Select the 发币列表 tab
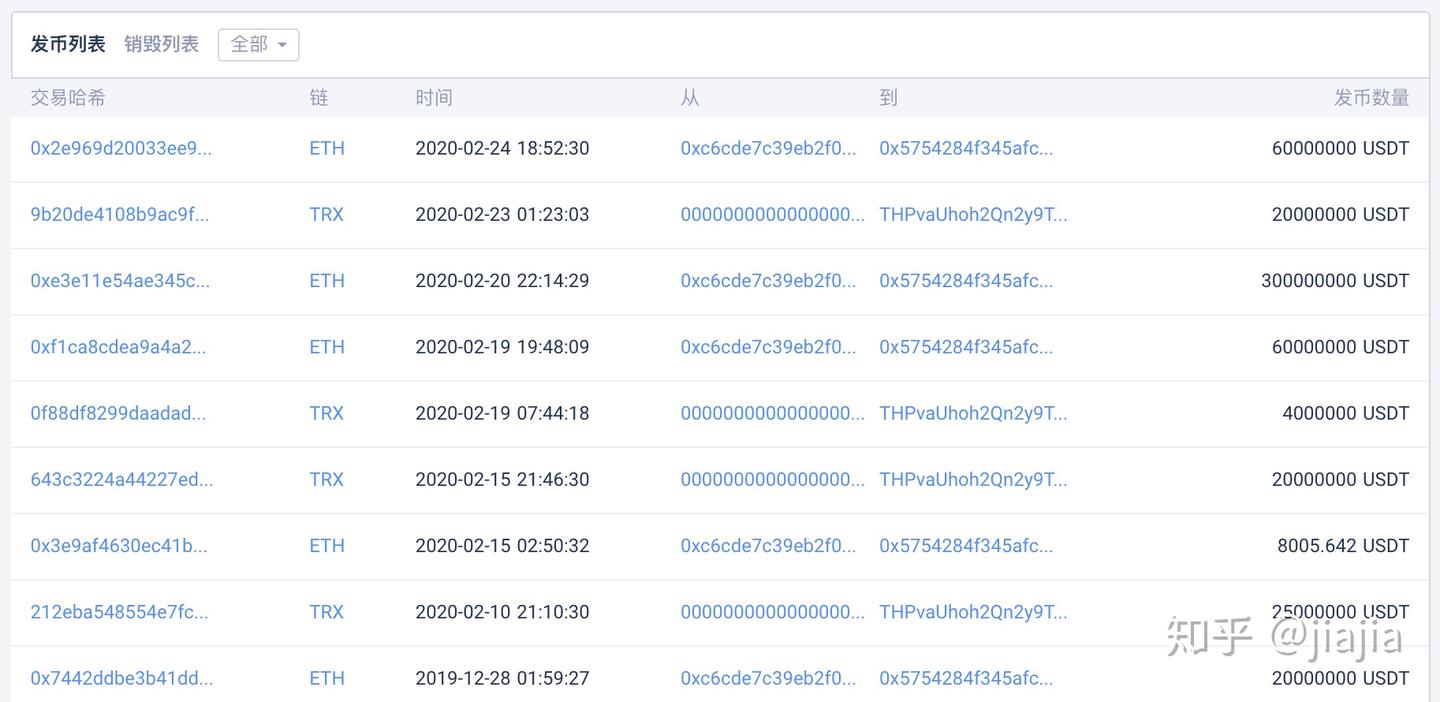 coord(68,44)
